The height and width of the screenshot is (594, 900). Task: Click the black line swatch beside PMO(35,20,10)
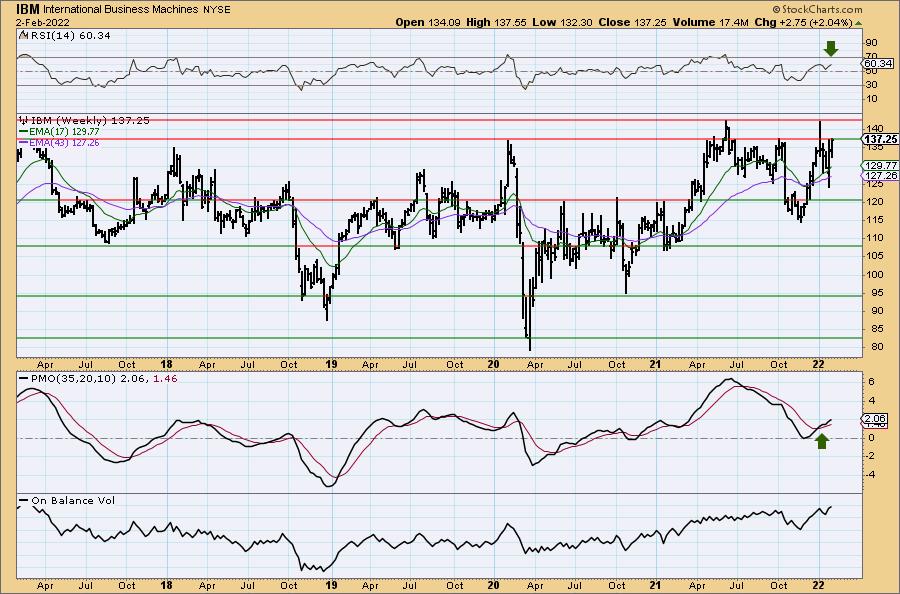24,379
